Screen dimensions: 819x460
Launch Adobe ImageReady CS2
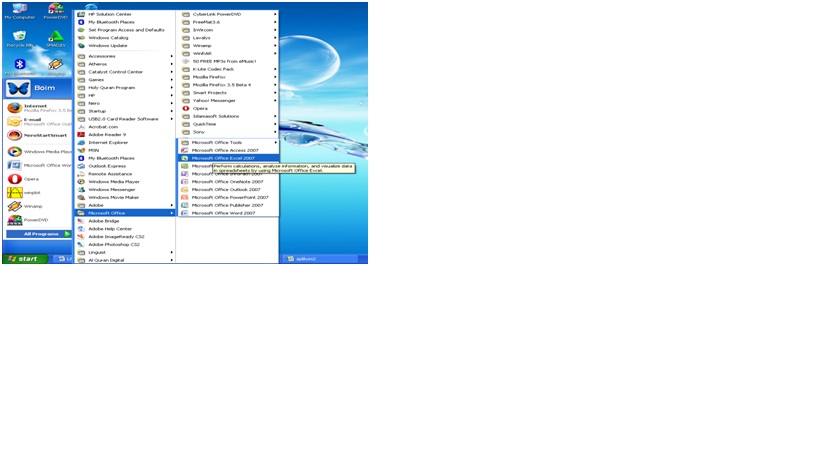tap(125, 237)
